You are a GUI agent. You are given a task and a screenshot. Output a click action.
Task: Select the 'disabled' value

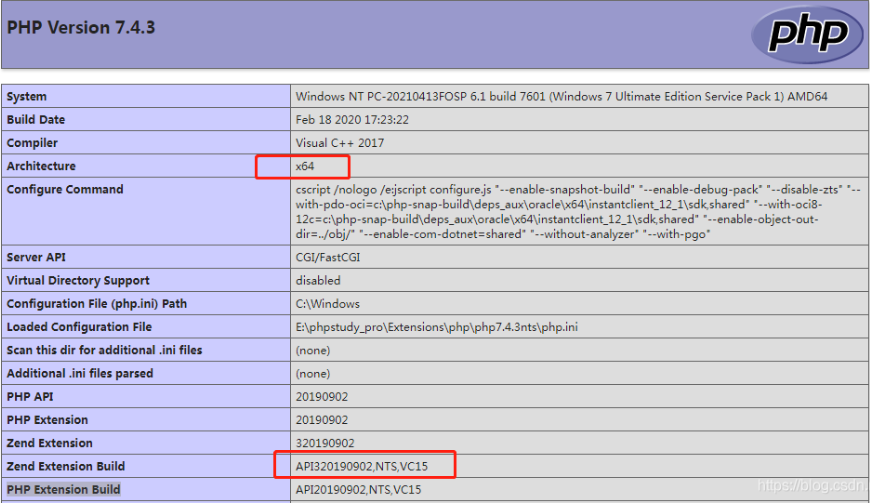tap(318, 281)
